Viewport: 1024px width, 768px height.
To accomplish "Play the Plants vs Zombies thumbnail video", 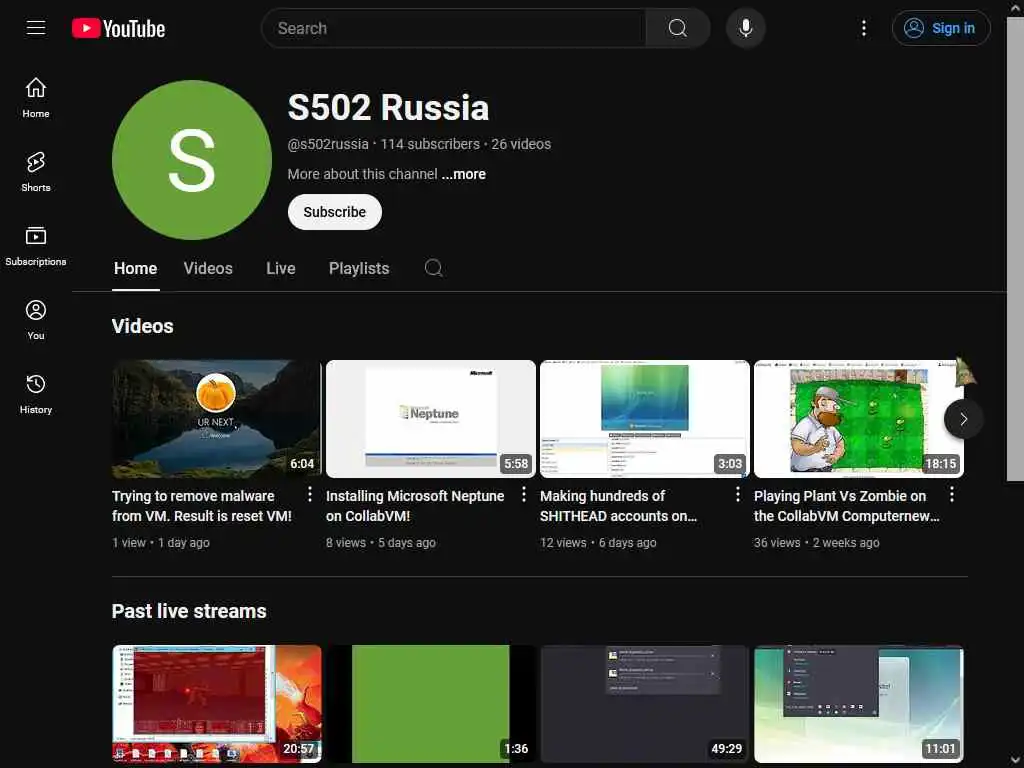I will (859, 419).
